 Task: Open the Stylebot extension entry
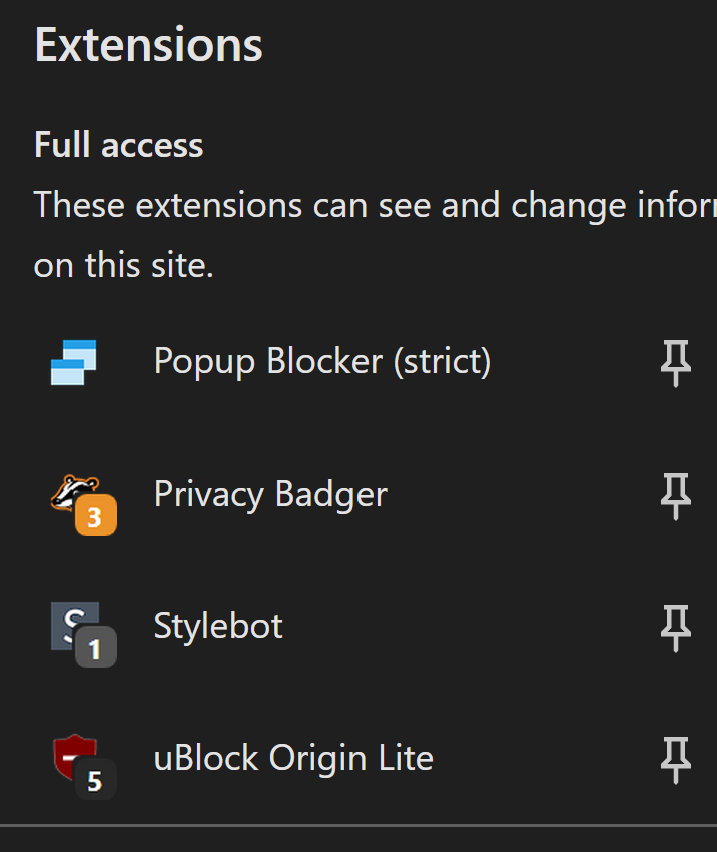pyautogui.click(x=218, y=626)
